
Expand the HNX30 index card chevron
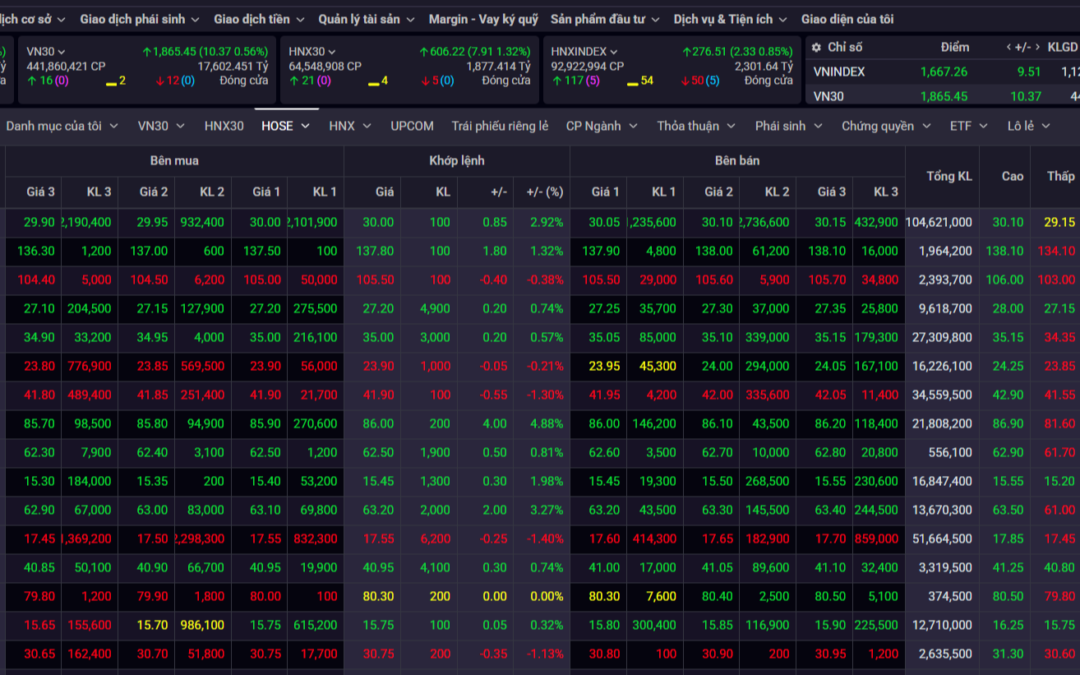pos(331,52)
